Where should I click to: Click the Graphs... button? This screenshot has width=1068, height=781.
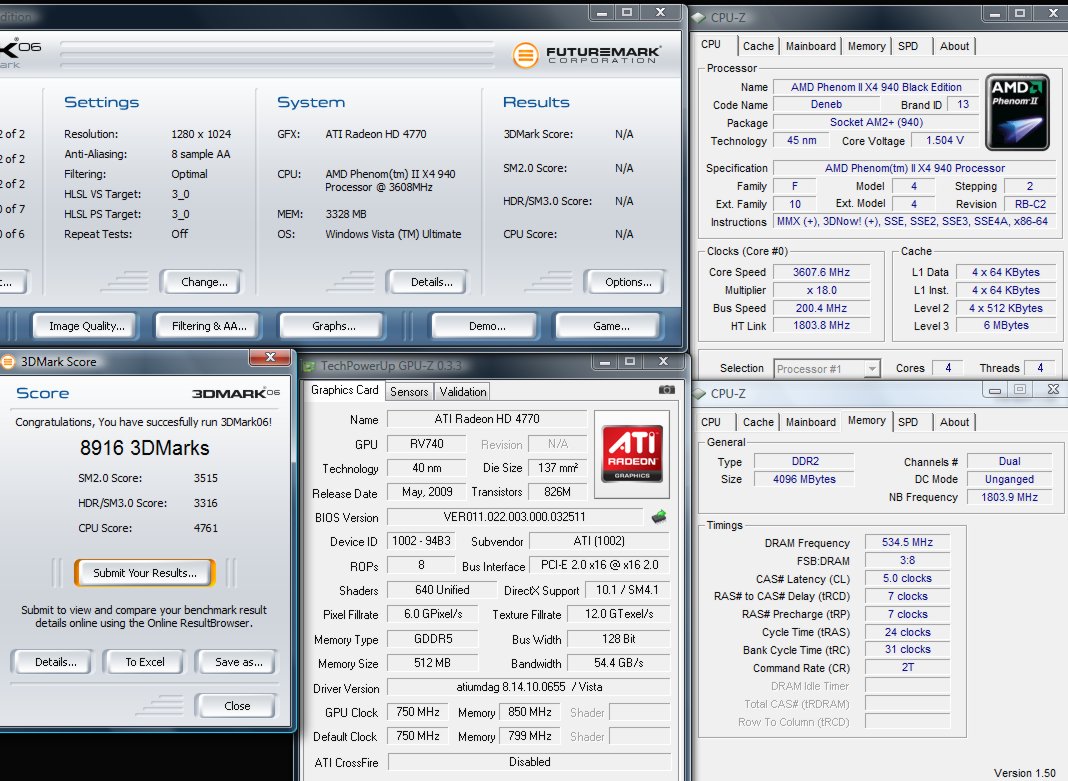click(x=334, y=326)
